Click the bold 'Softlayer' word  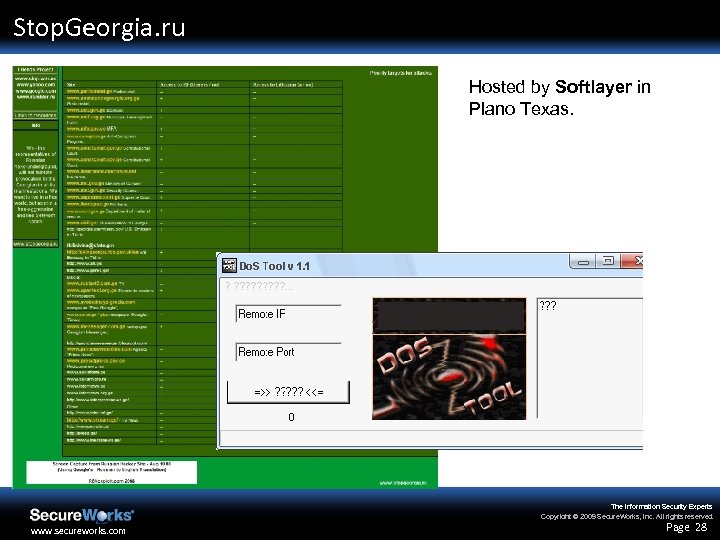pyautogui.click(x=593, y=87)
